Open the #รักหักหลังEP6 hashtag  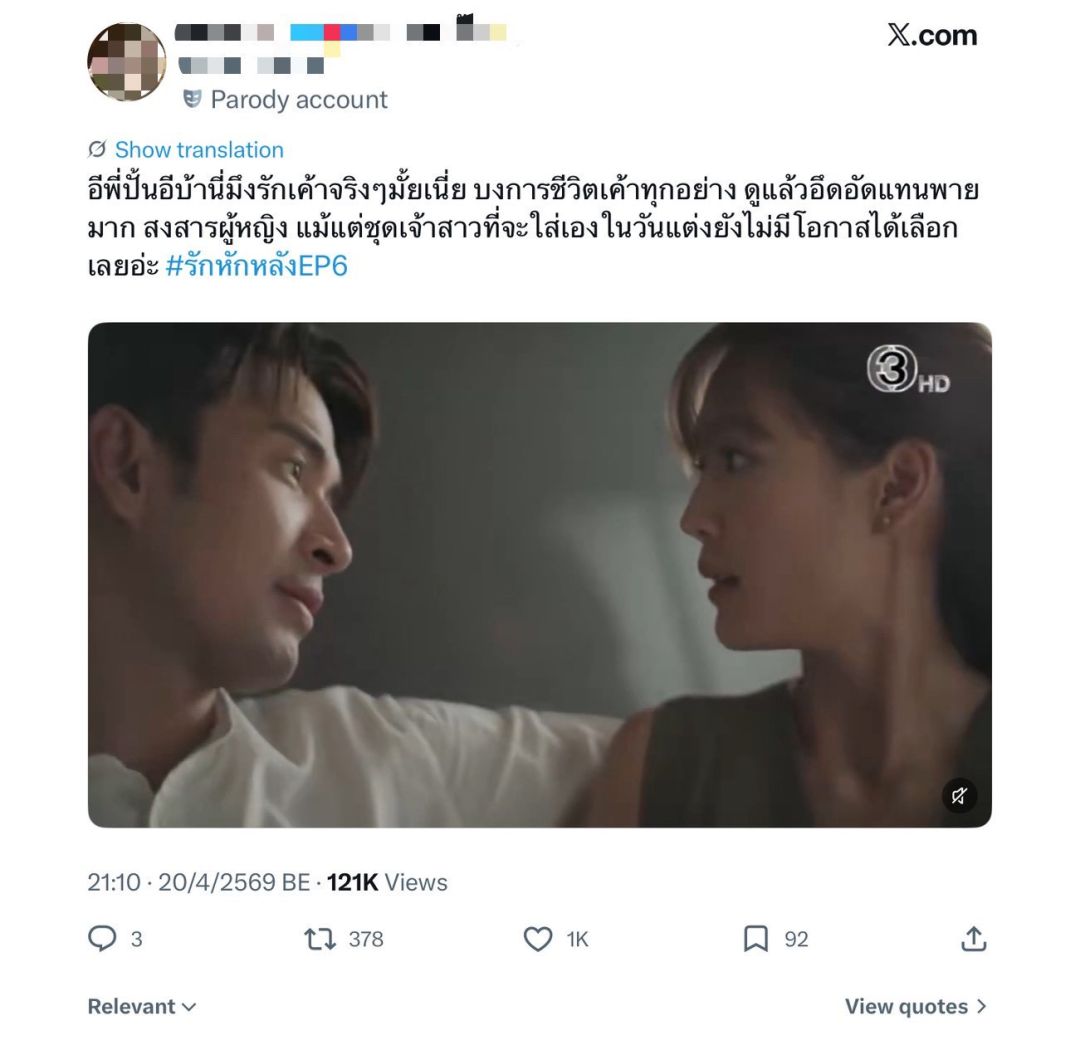(256, 265)
